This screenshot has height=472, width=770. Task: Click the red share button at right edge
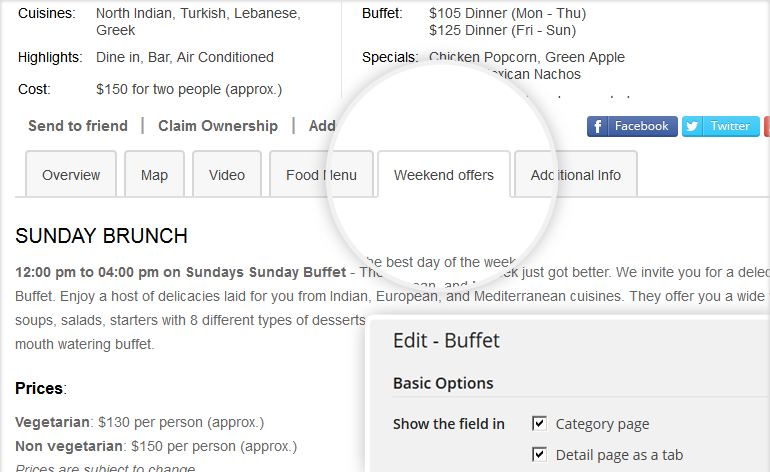(x=767, y=126)
